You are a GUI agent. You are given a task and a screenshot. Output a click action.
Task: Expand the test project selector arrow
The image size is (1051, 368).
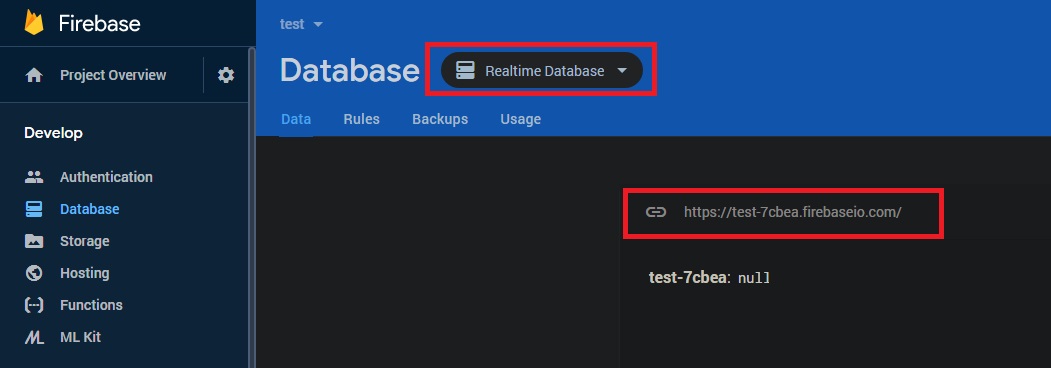[x=318, y=24]
